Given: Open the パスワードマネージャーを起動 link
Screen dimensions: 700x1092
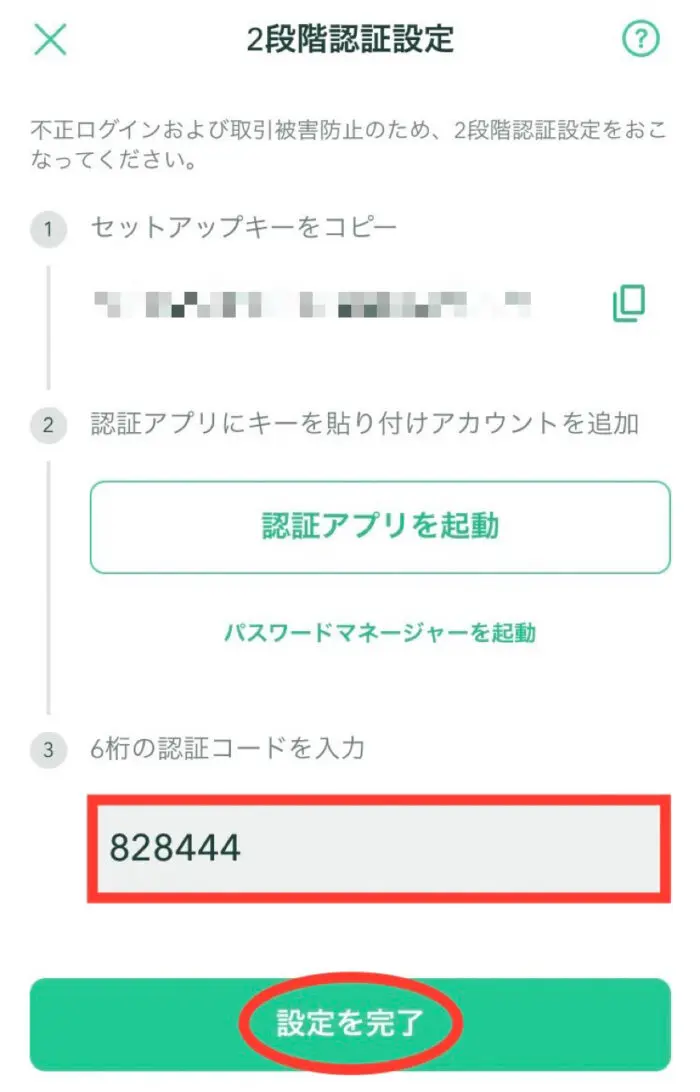Looking at the screenshot, I should point(380,633).
